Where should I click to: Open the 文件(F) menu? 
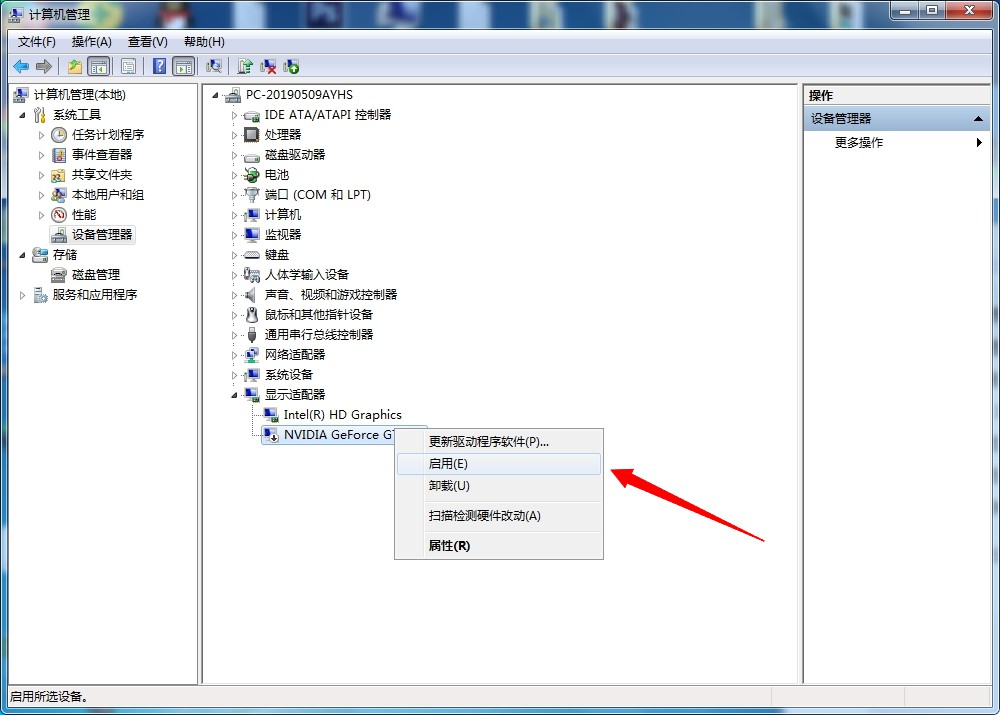point(36,42)
